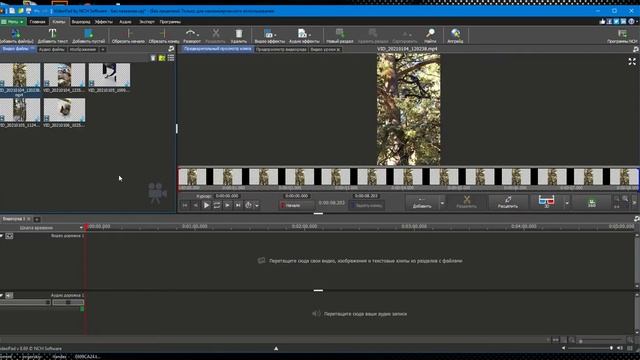This screenshot has width=640, height=360.
Task: Click the thumbs-up like icon
Action: (602, 22)
